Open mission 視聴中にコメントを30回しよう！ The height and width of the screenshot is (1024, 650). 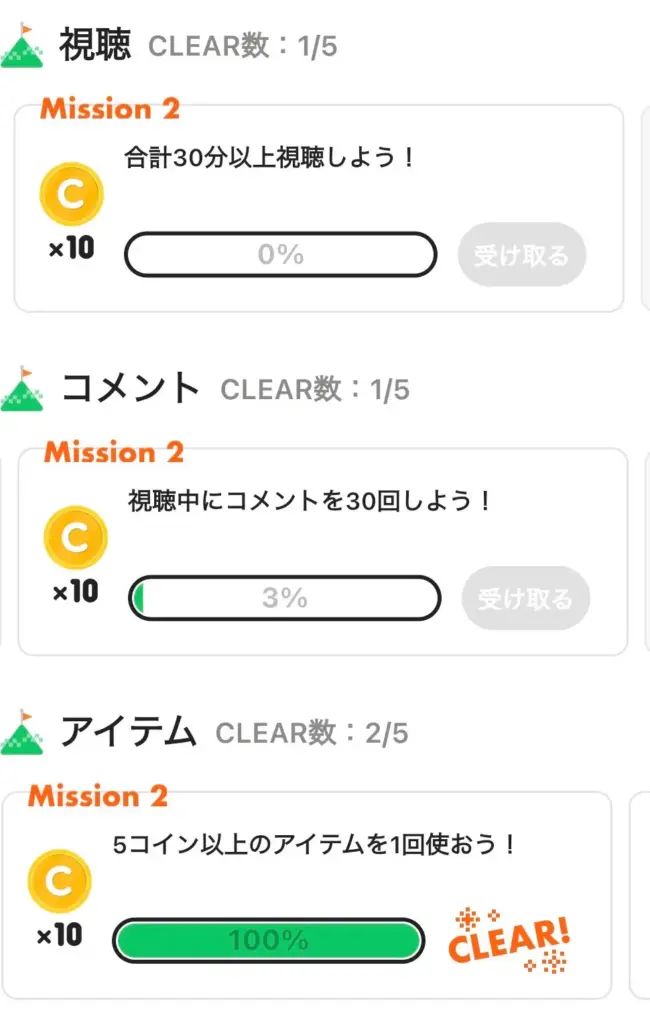pos(311,501)
